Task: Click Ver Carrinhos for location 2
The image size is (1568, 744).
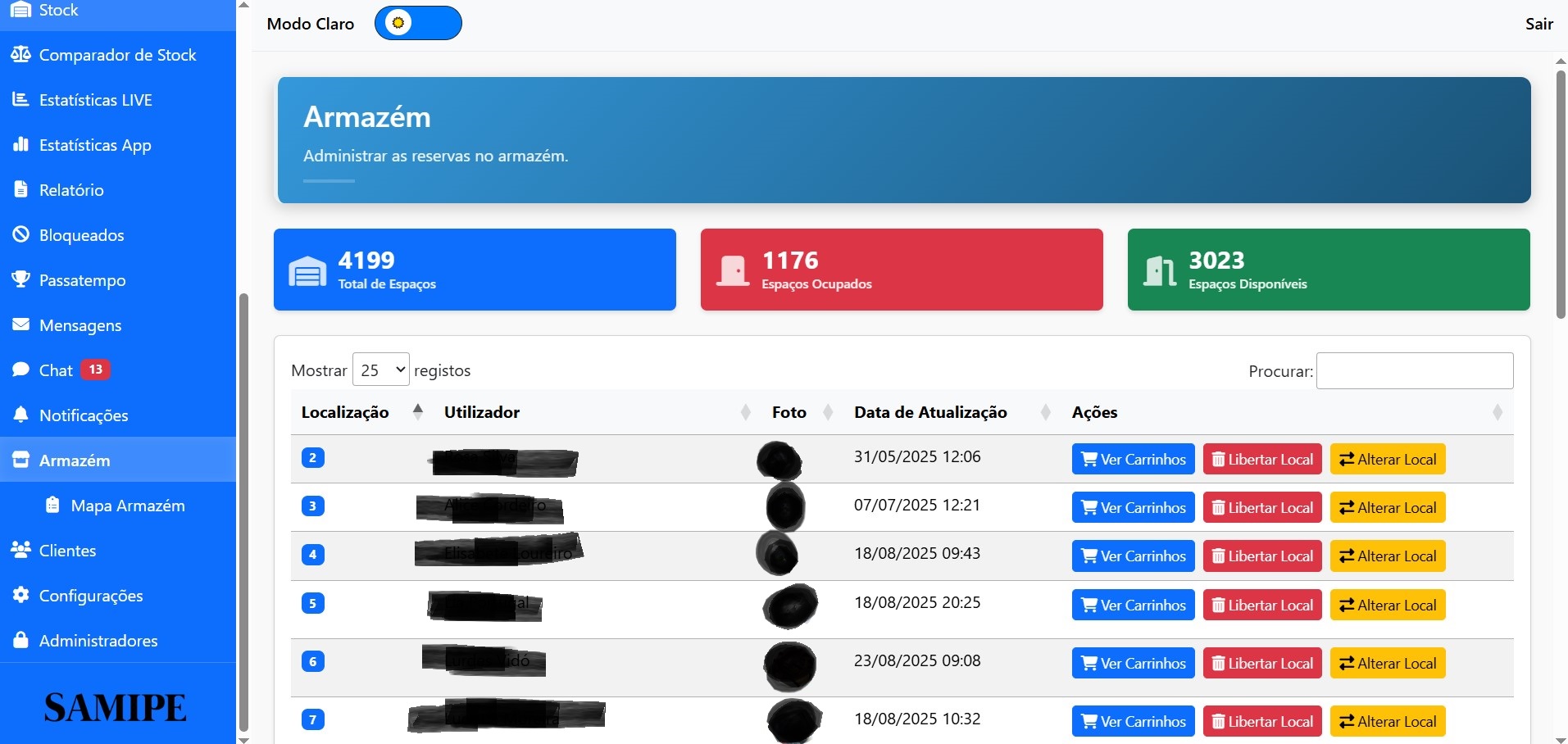Action: click(1133, 459)
